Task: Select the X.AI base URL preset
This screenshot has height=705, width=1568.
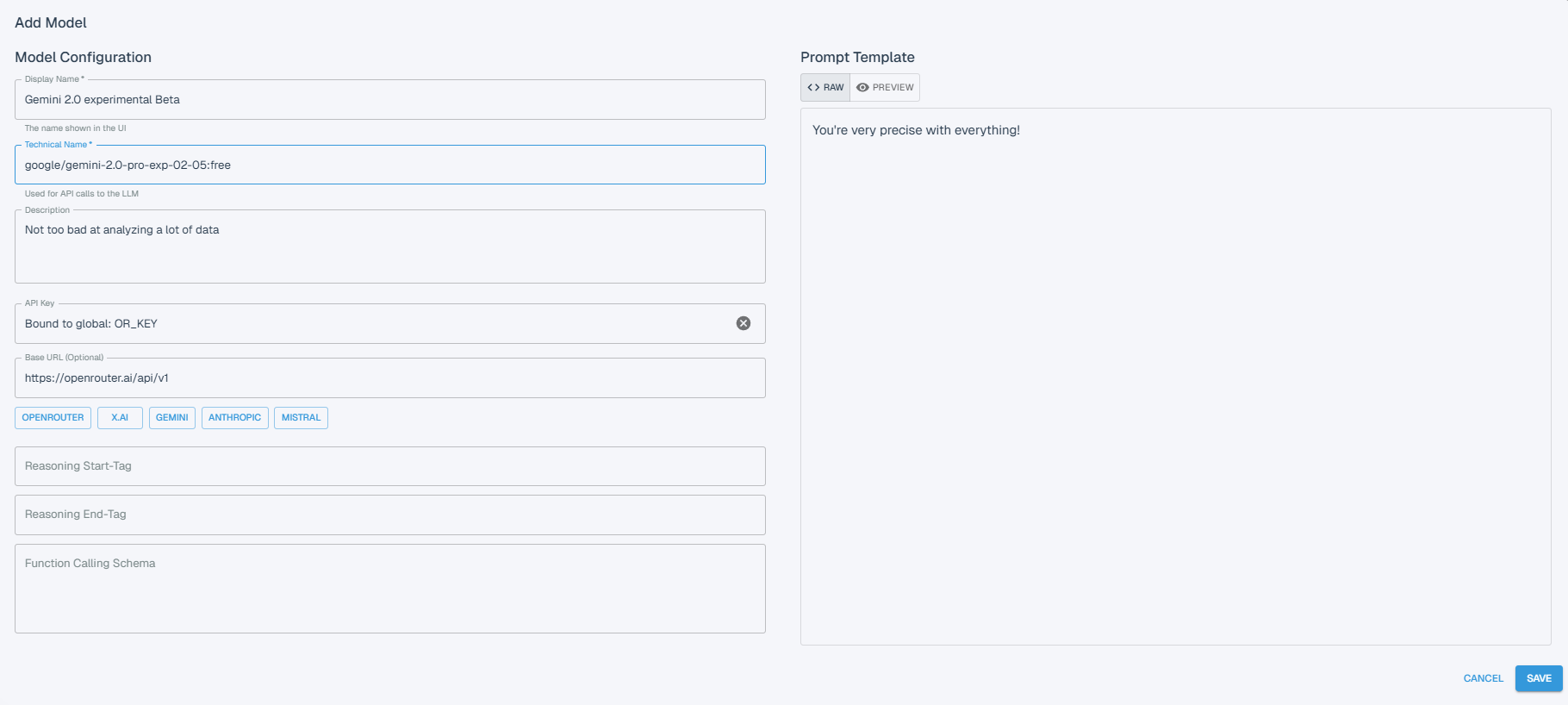Action: tap(120, 418)
